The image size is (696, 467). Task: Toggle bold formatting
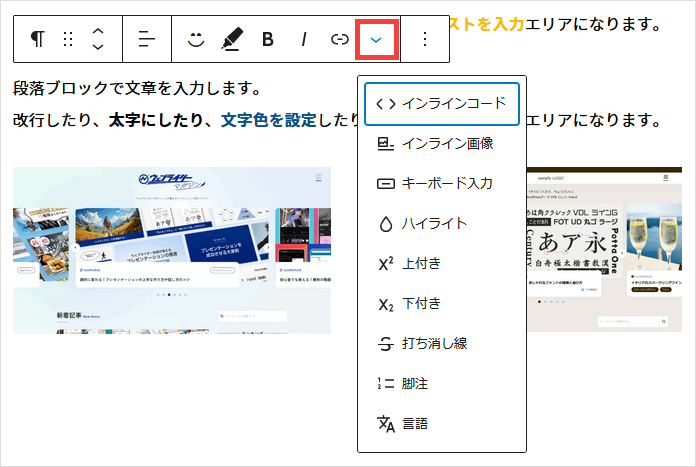(x=267, y=39)
